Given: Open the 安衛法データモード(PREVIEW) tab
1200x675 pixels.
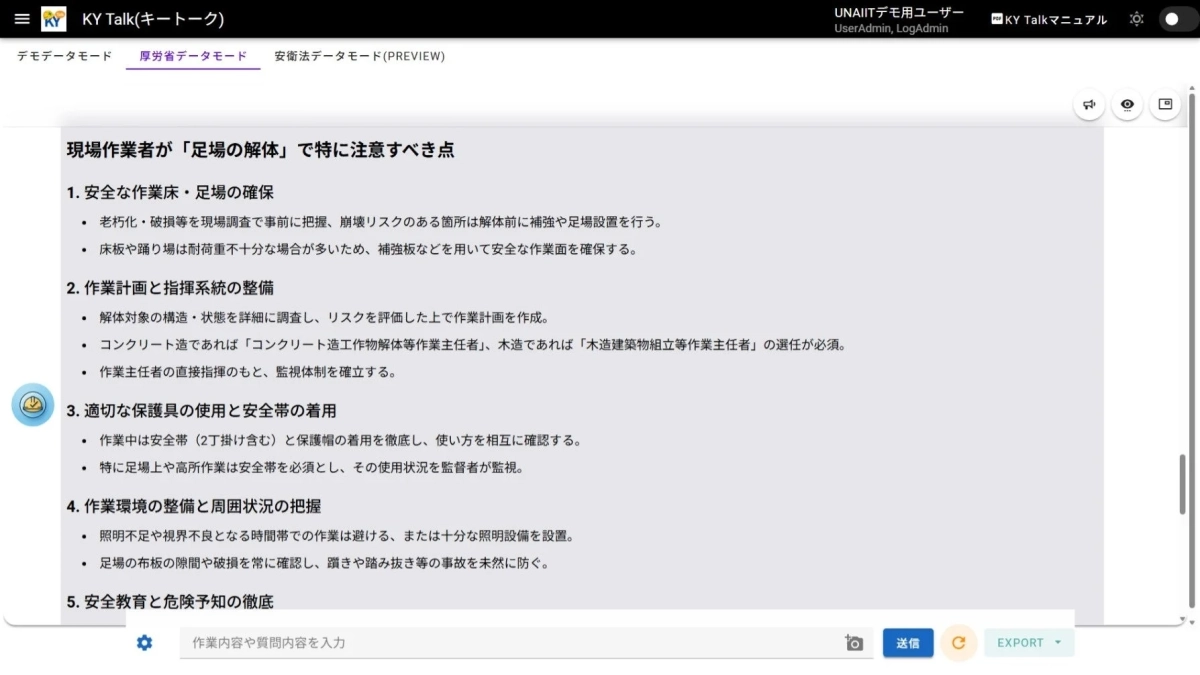Looking at the screenshot, I should (x=358, y=57).
